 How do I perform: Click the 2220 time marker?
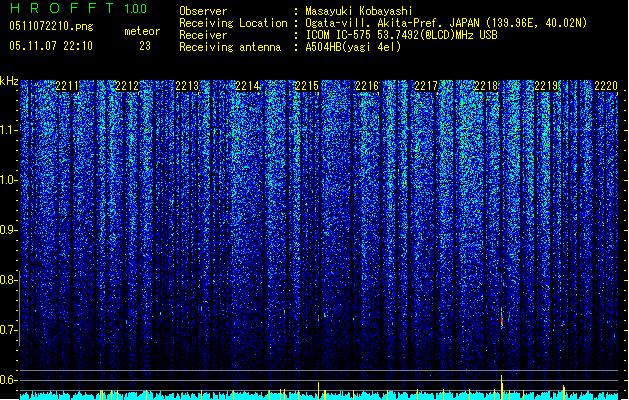click(x=606, y=86)
